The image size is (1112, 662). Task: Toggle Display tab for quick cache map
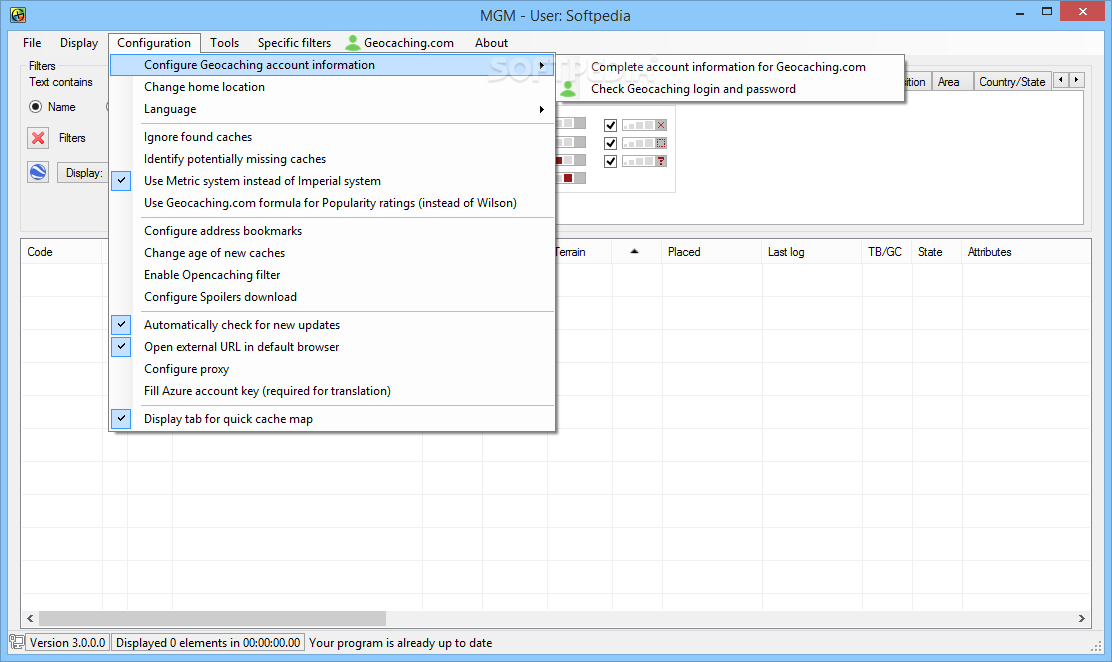click(x=332, y=419)
